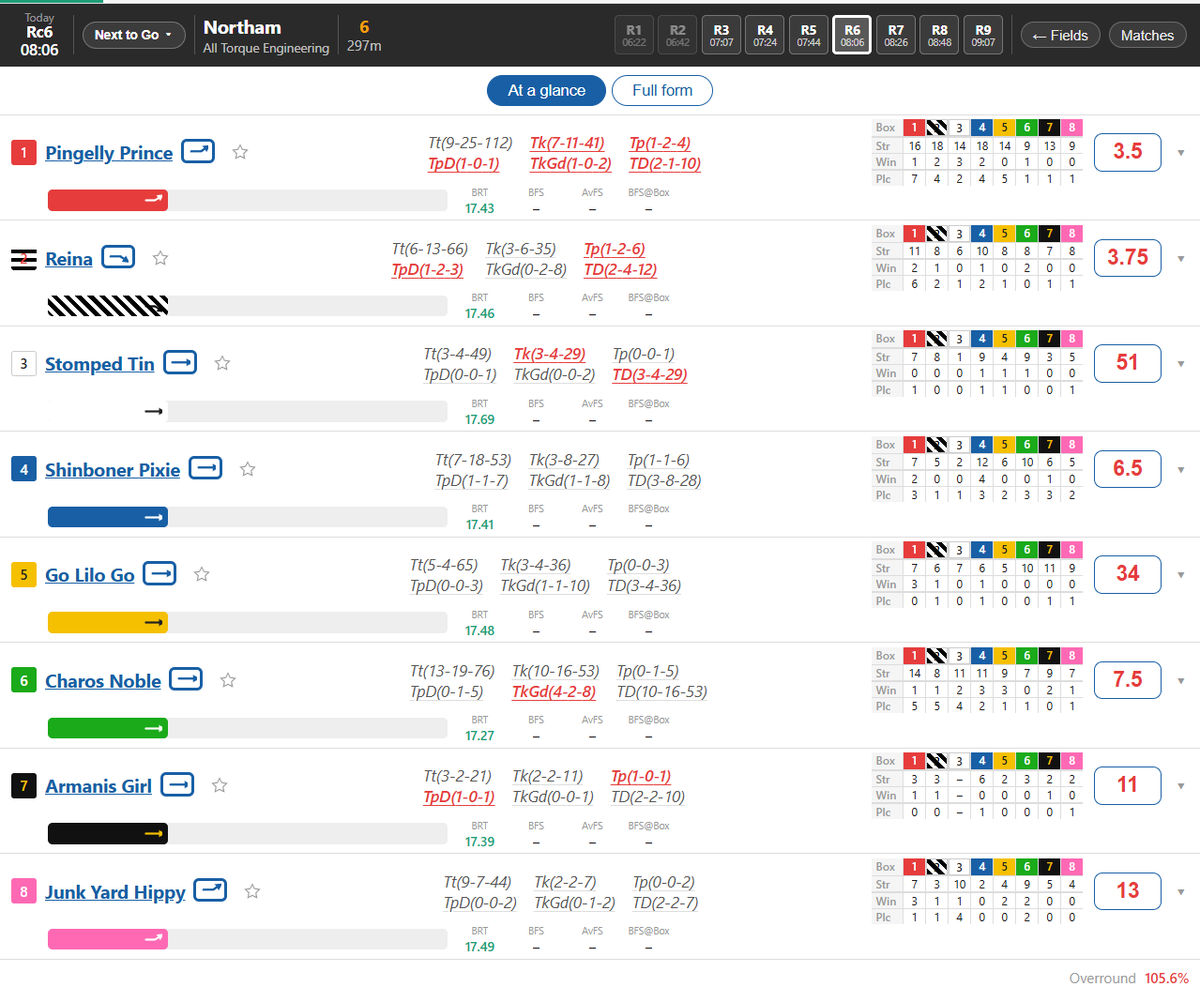Click the 3.5 odds button for Pingelly Prince

(x=1128, y=153)
